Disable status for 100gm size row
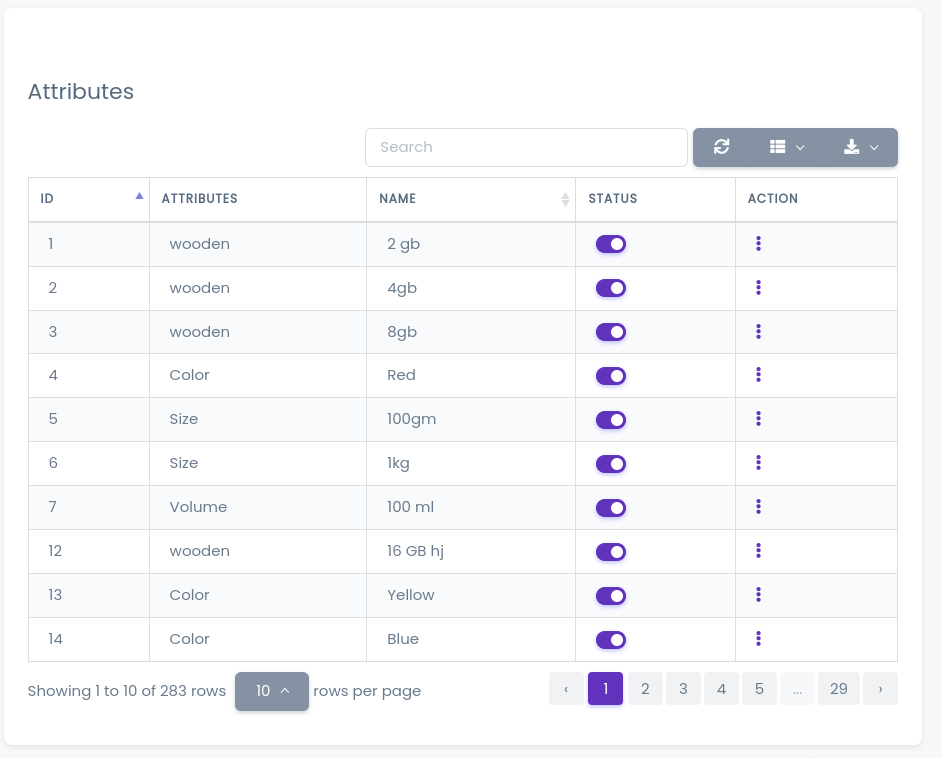The height and width of the screenshot is (758, 942). coord(610,420)
